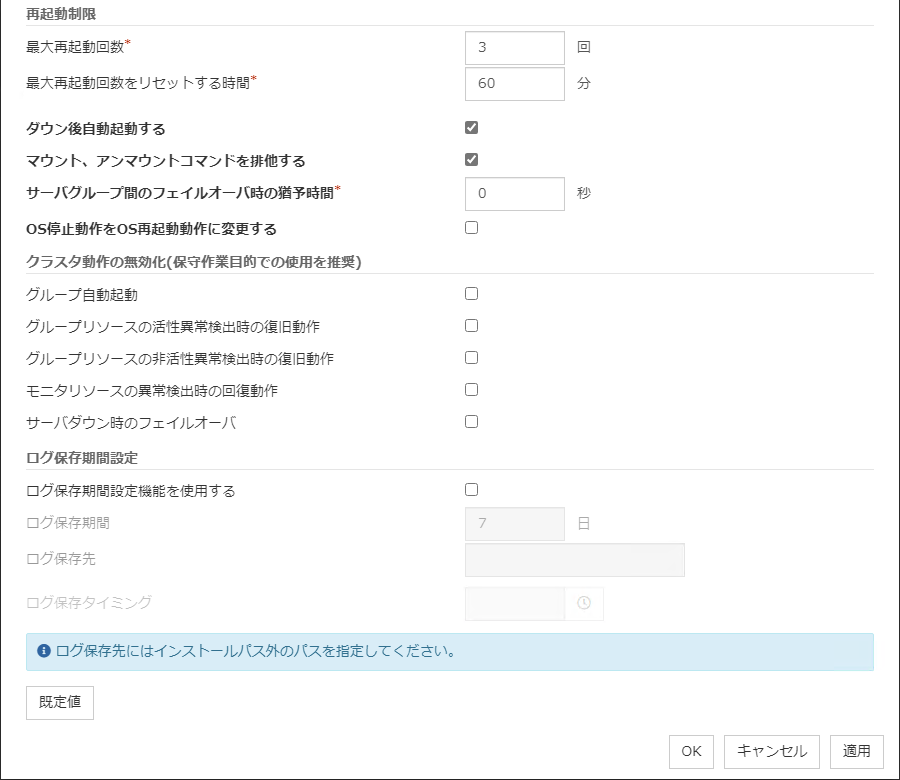The height and width of the screenshot is (780, 900).
Task: Uncheck マウント、アンマウントコマンドを排他する checkbox
Action: coord(472,160)
